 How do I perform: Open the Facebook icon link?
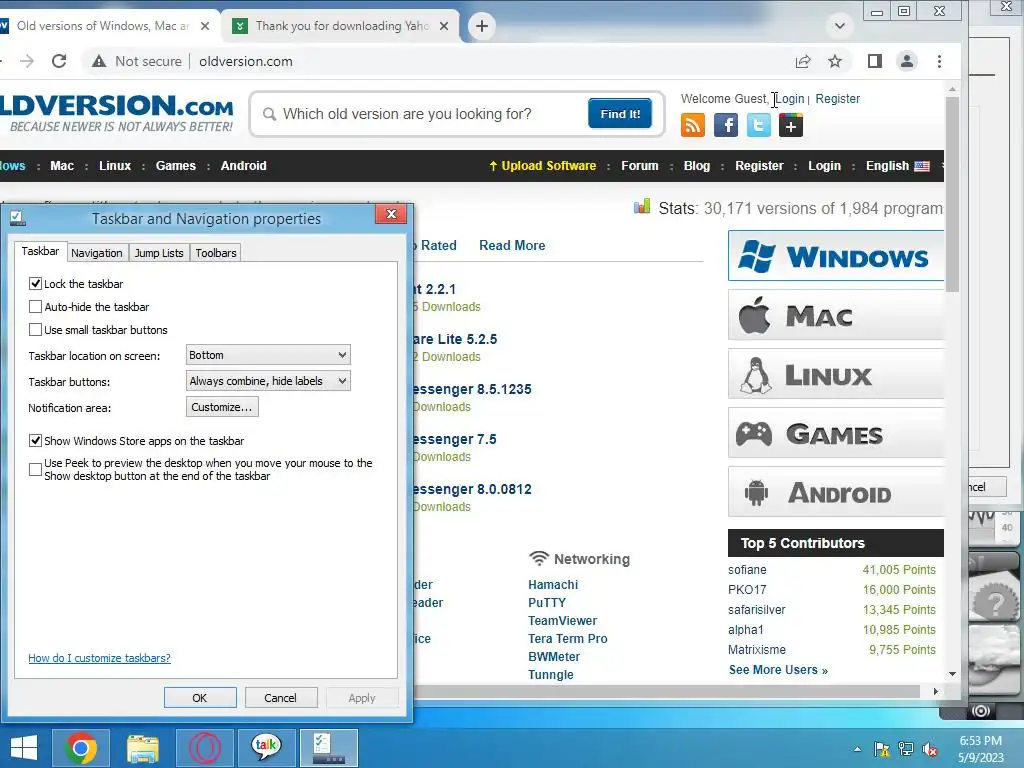(726, 125)
